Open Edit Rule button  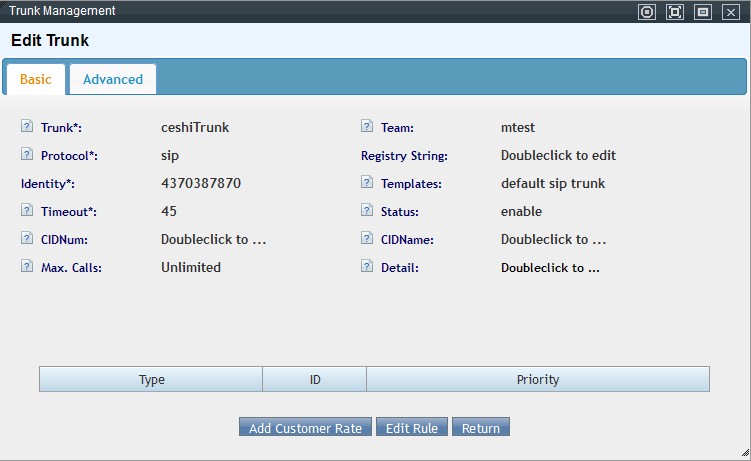[412, 428]
